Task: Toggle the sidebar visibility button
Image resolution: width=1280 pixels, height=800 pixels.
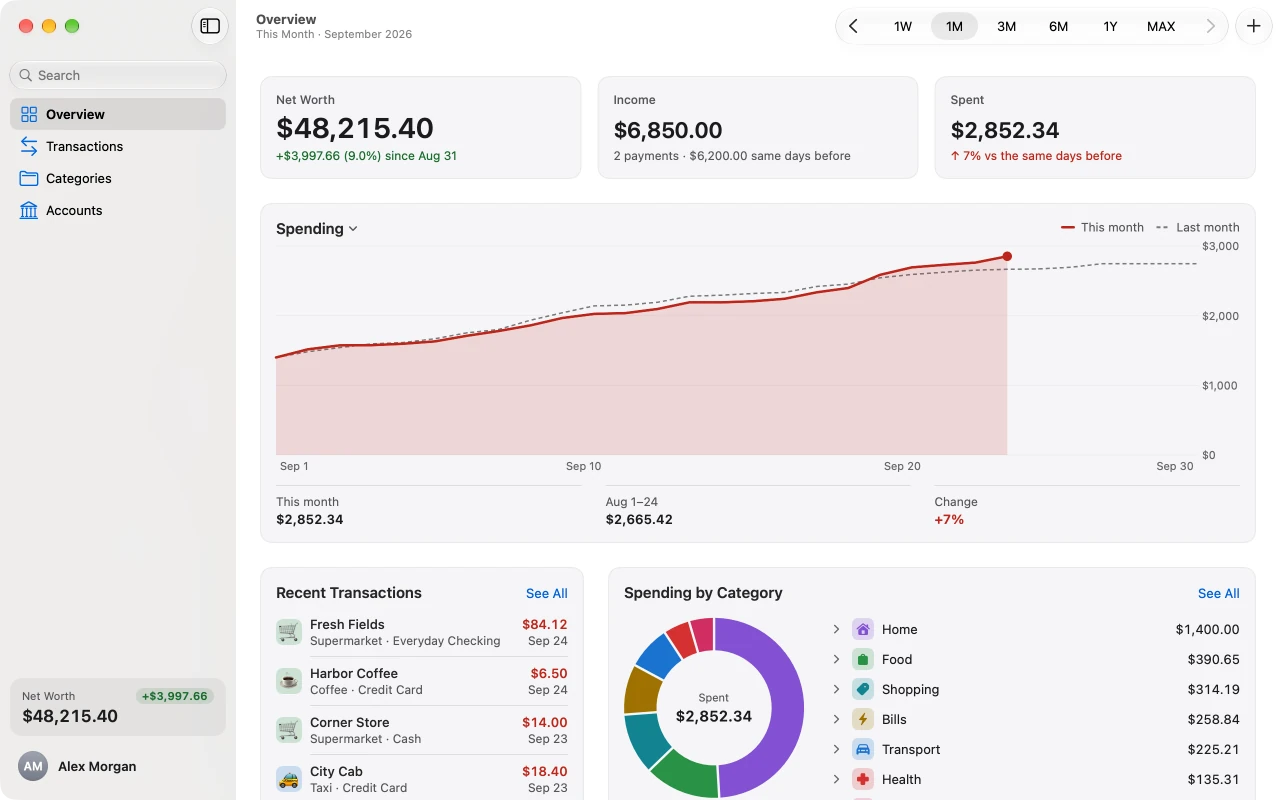Action: [x=210, y=26]
